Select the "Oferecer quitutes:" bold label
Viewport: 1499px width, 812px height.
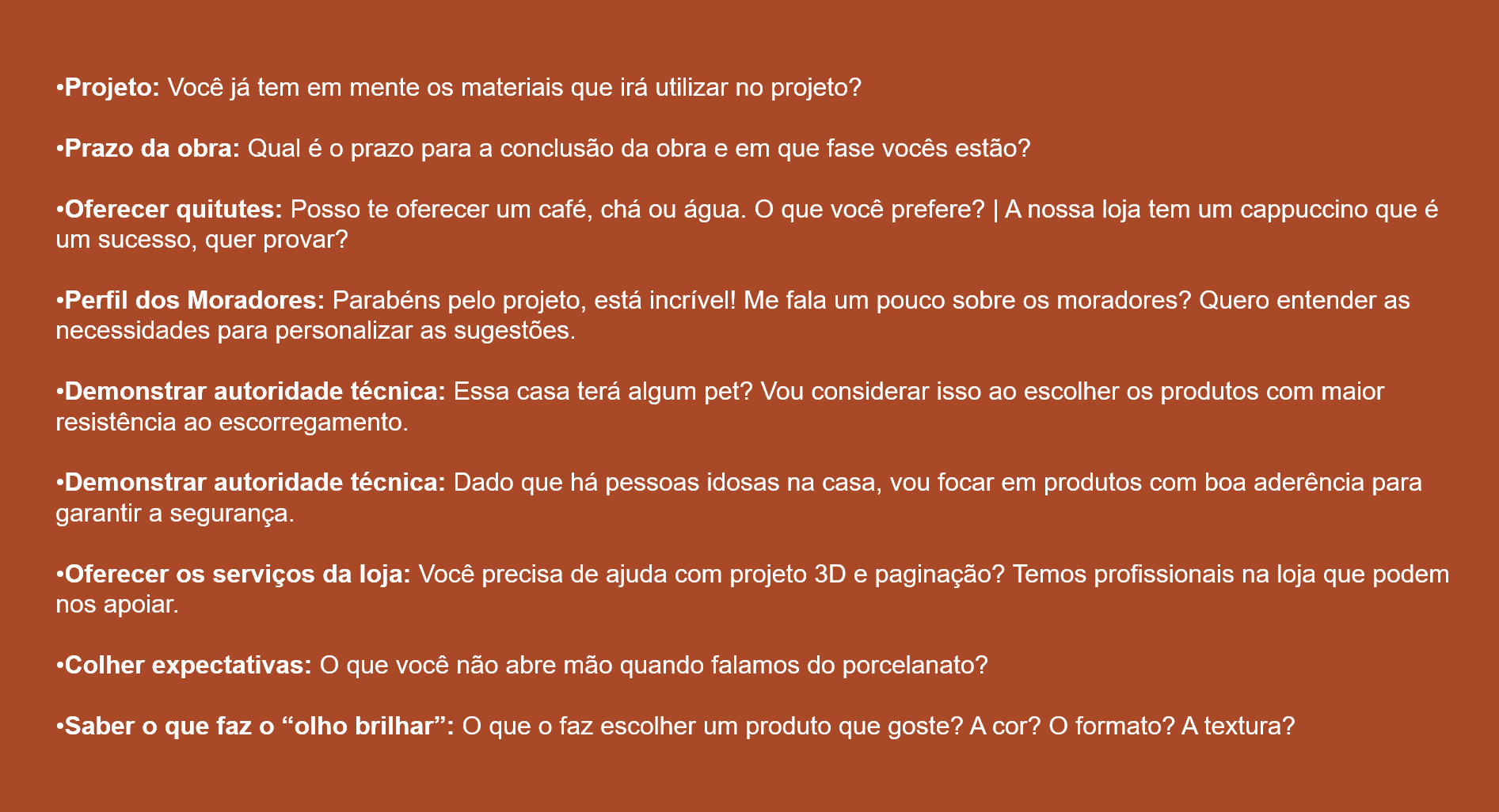pos(173,210)
